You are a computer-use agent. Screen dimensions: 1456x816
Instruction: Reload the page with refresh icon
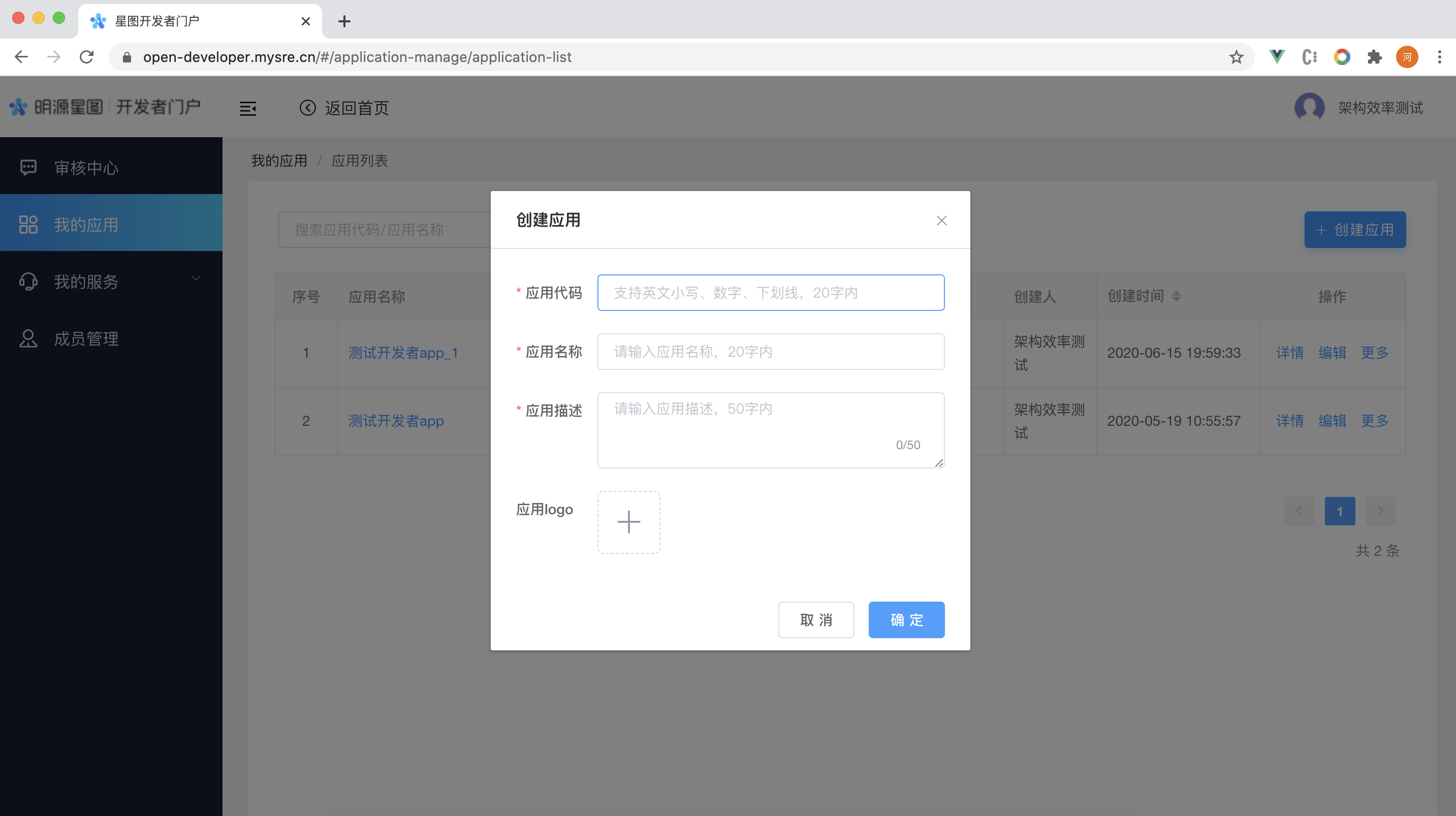tap(86, 56)
